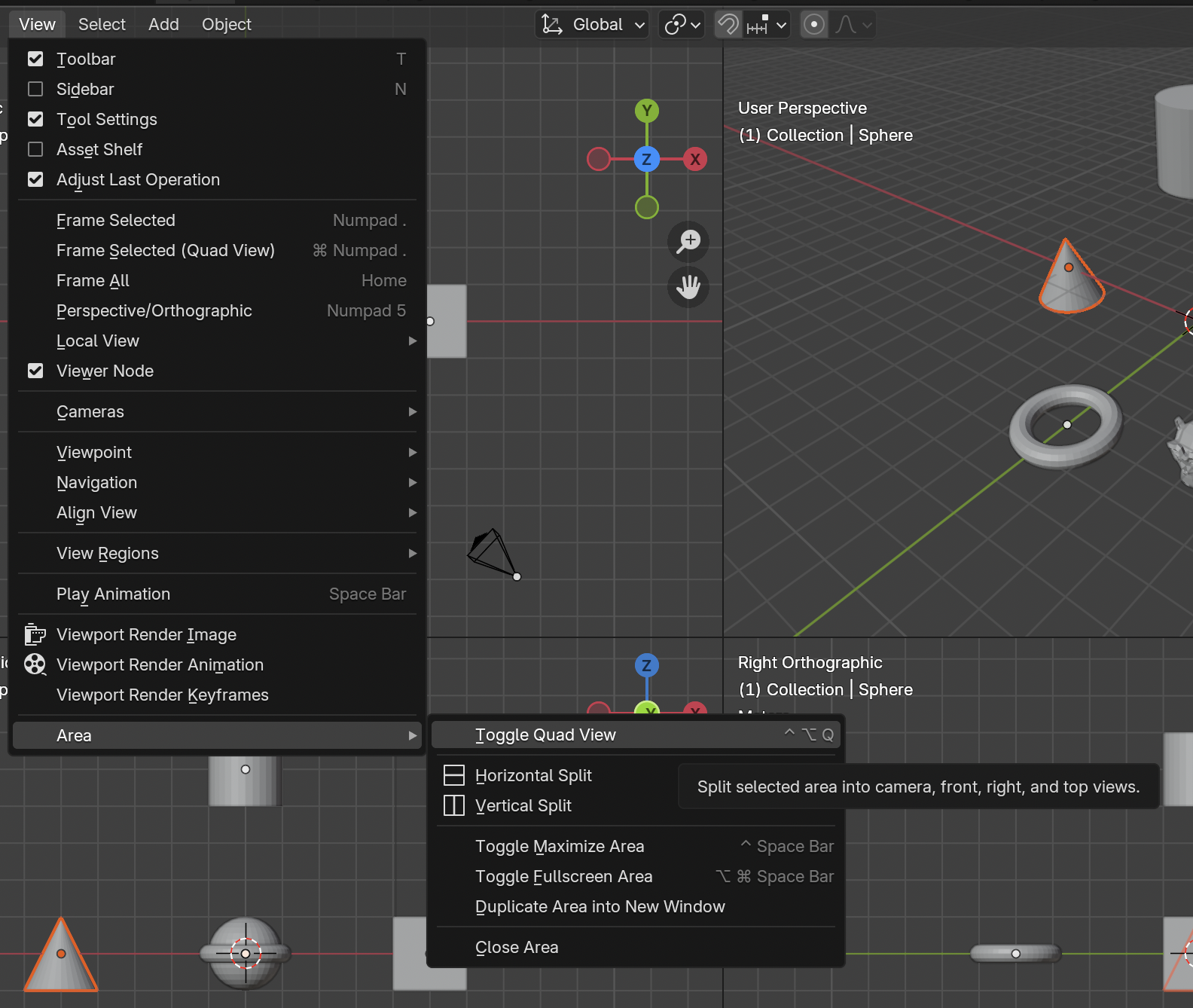Click the Horizontal Split icon
Screen dimensions: 1193x1008
[454, 775]
